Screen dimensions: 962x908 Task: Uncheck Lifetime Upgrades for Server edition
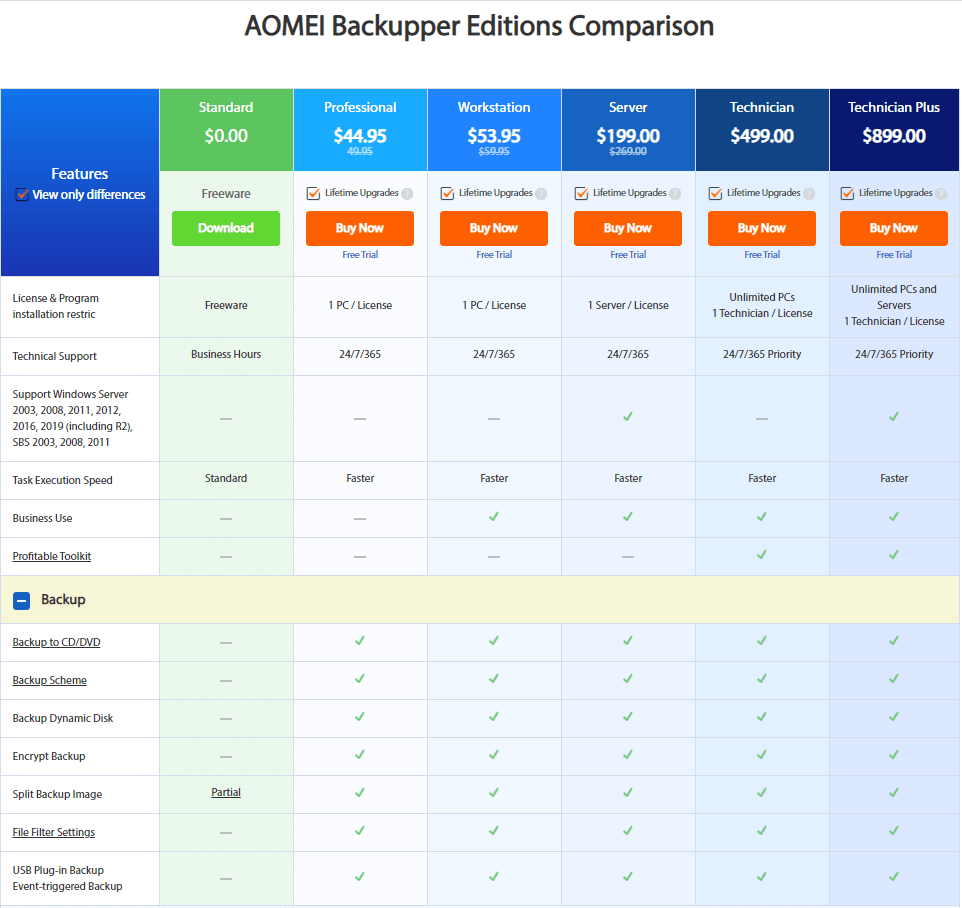pos(581,194)
